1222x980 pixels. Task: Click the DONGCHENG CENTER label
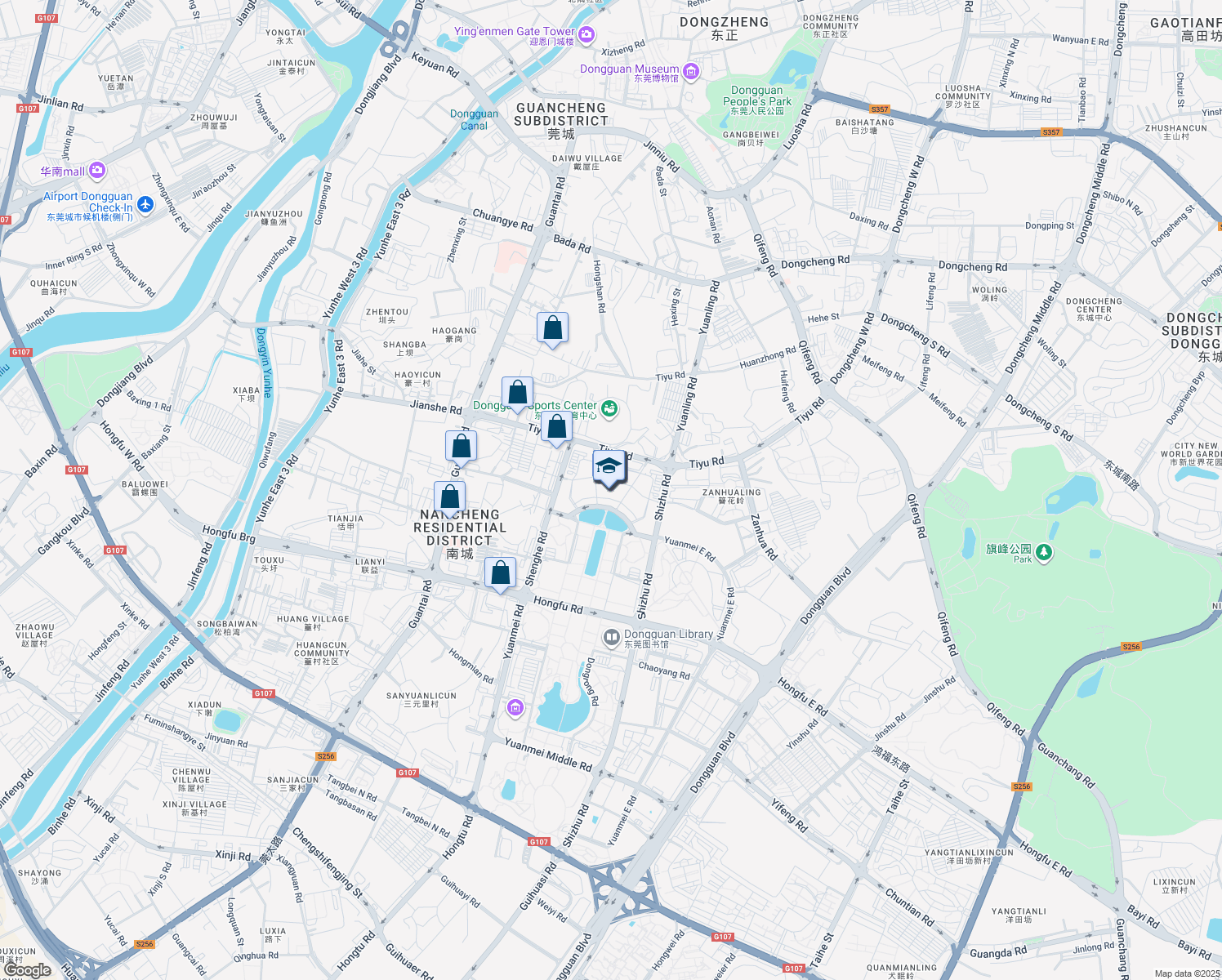click(1094, 310)
